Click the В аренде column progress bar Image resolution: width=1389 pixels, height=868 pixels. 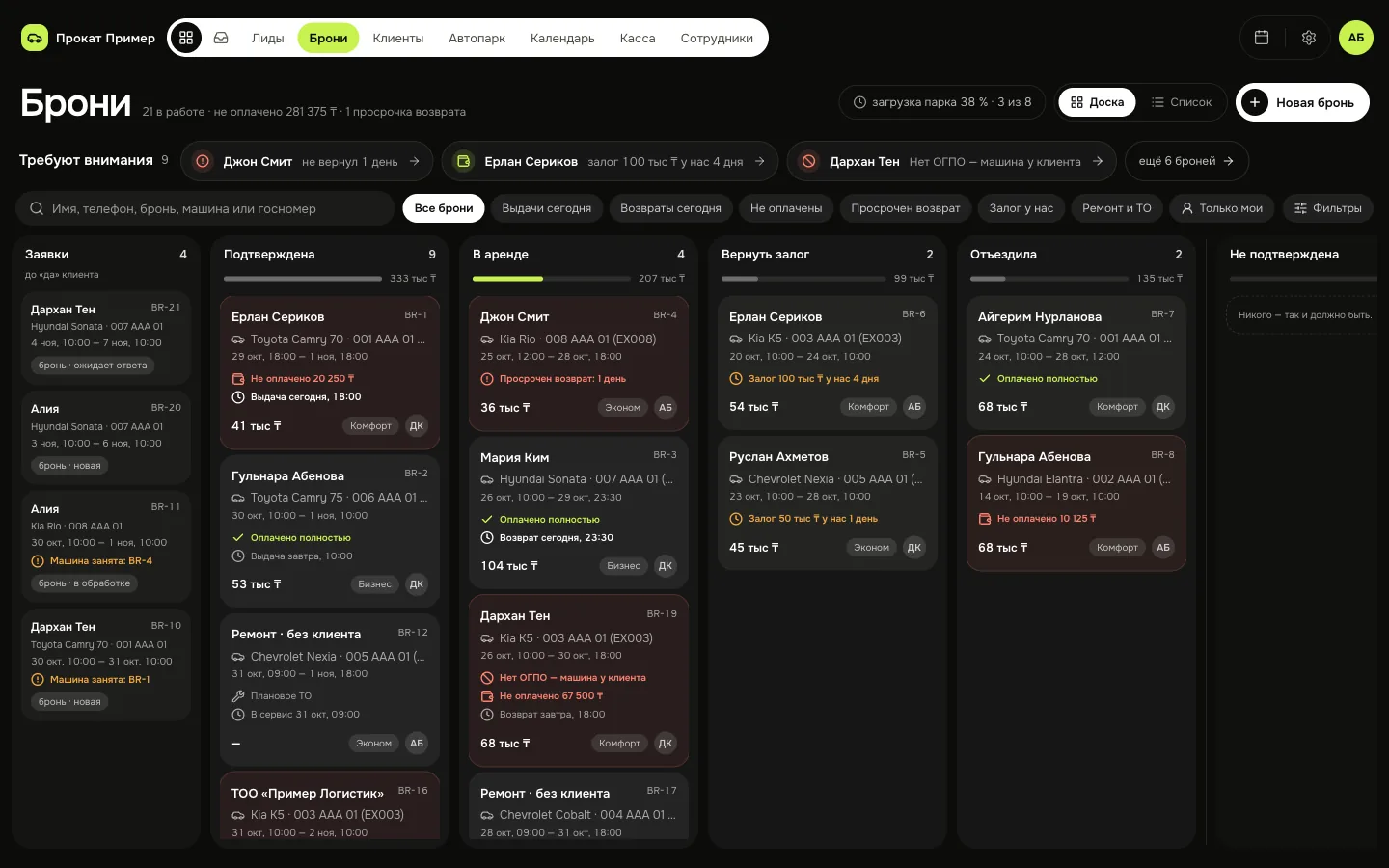[552, 279]
